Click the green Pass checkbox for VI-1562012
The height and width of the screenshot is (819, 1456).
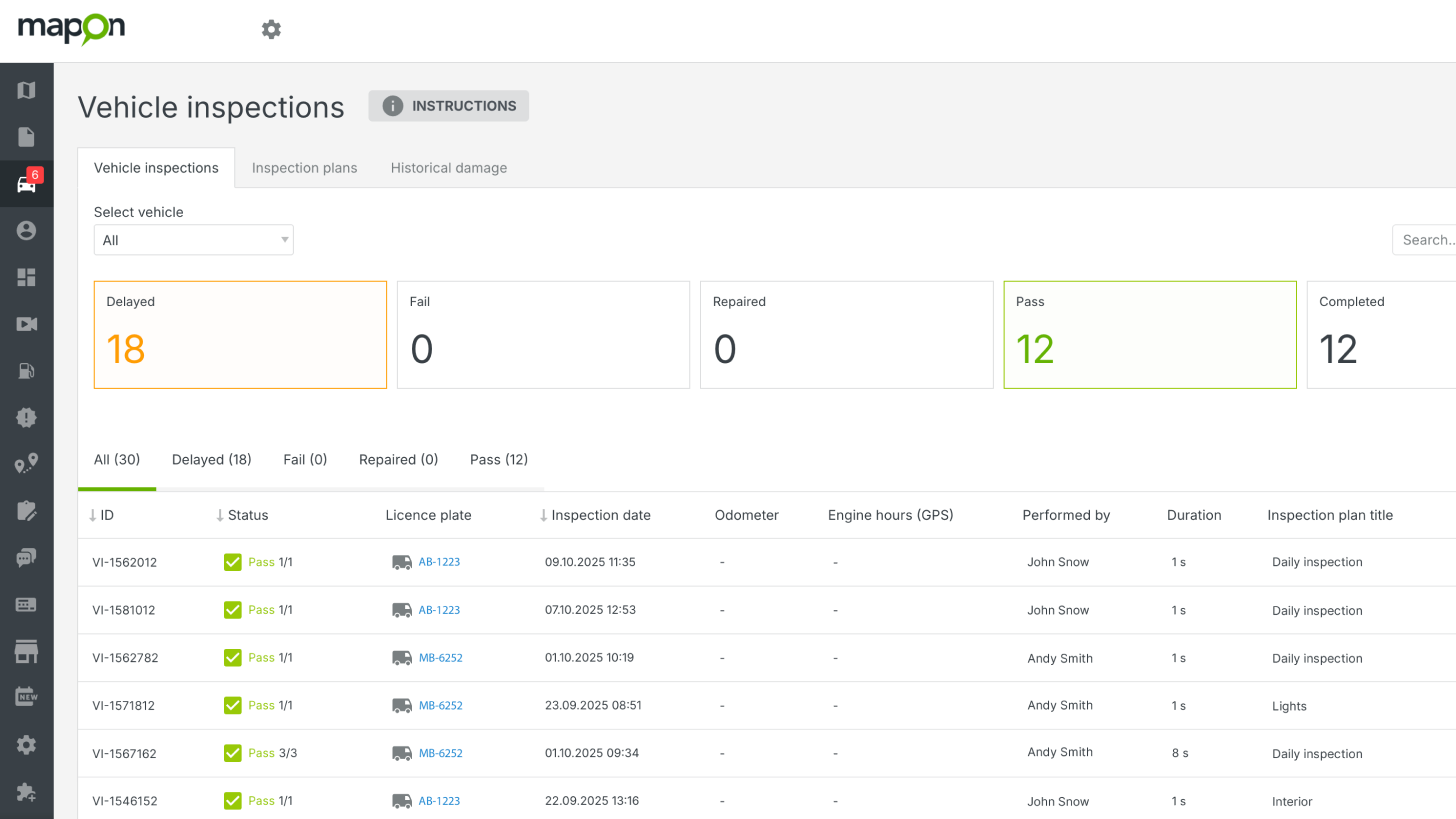pos(233,562)
